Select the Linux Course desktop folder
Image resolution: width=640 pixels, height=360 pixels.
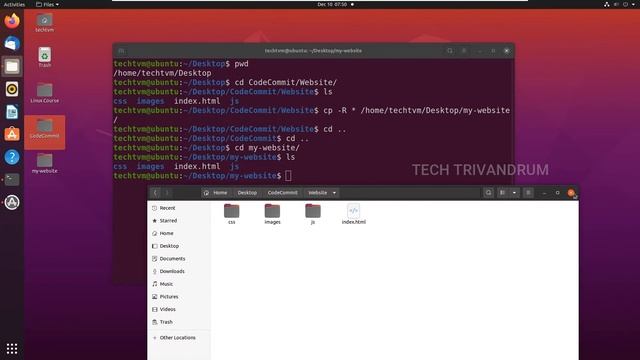coord(44,93)
